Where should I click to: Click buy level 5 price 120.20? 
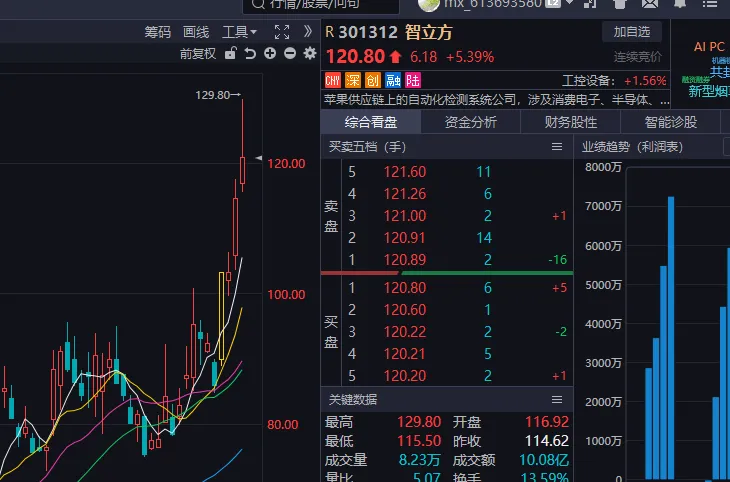tap(405, 376)
